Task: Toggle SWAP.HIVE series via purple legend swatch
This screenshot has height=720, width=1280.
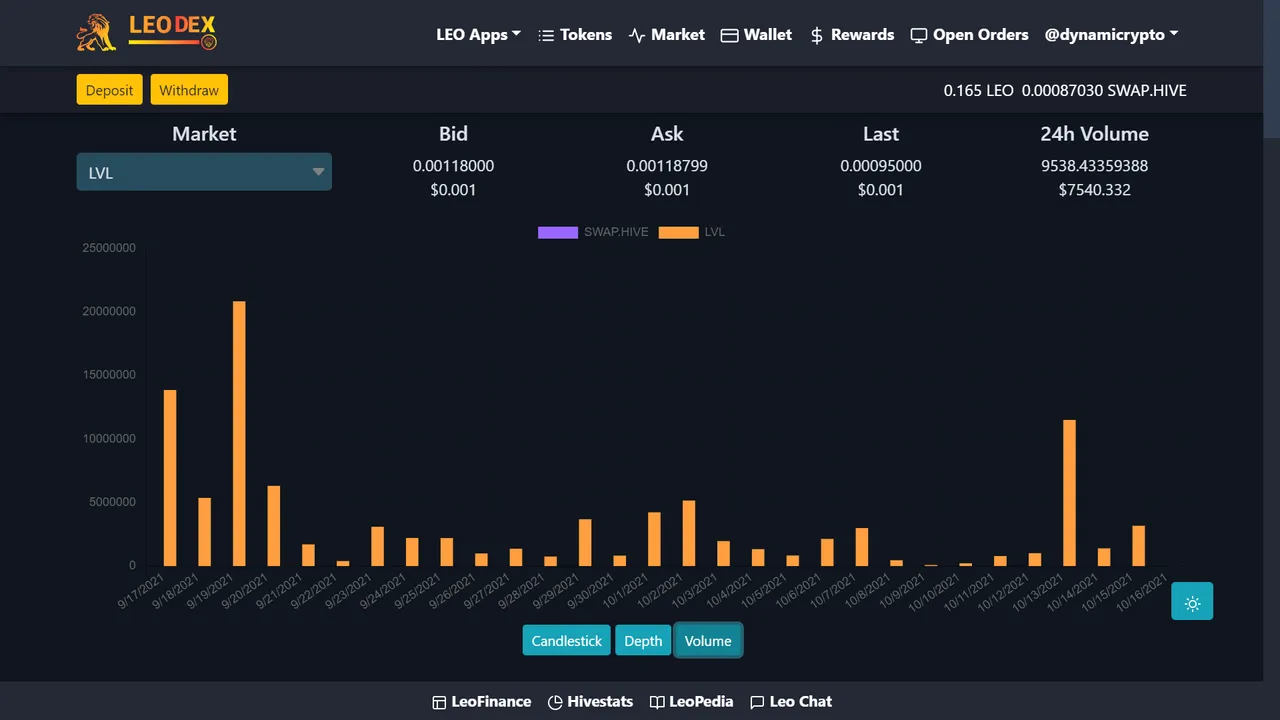Action: [558, 232]
